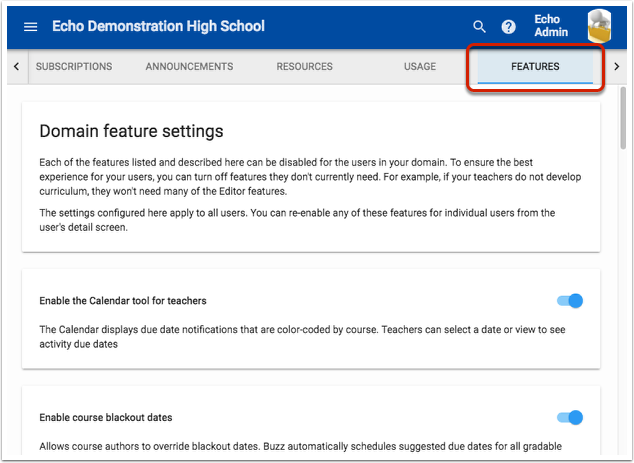Open the hamburger navigation menu
This screenshot has width=634, height=463.
coord(30,26)
